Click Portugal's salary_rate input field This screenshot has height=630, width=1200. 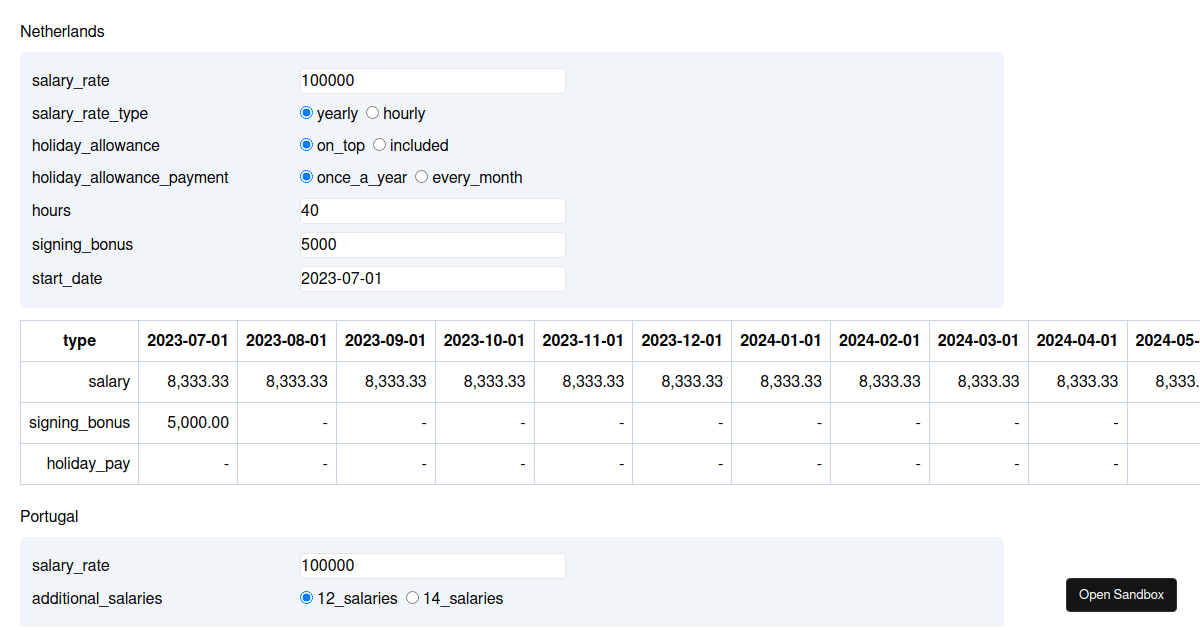pos(432,565)
